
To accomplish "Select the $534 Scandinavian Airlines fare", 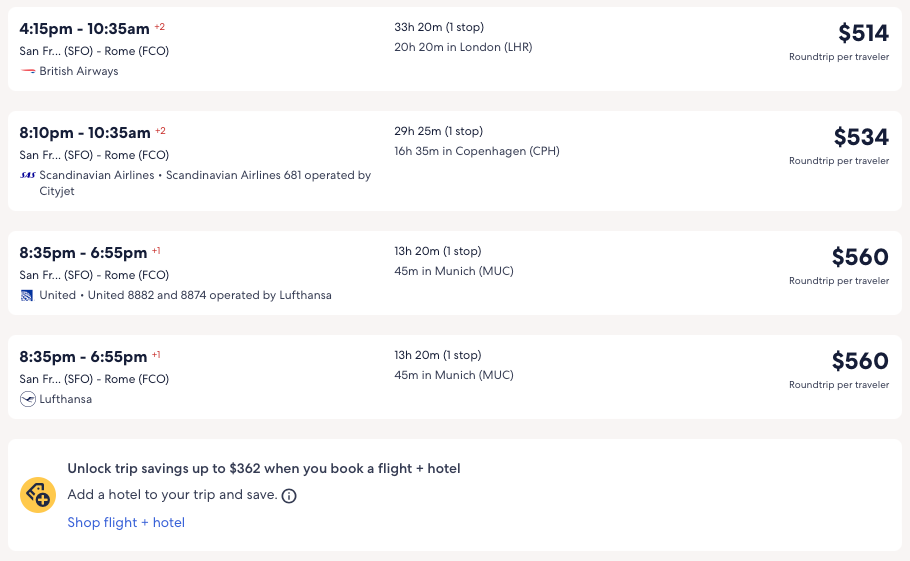I will [861, 137].
